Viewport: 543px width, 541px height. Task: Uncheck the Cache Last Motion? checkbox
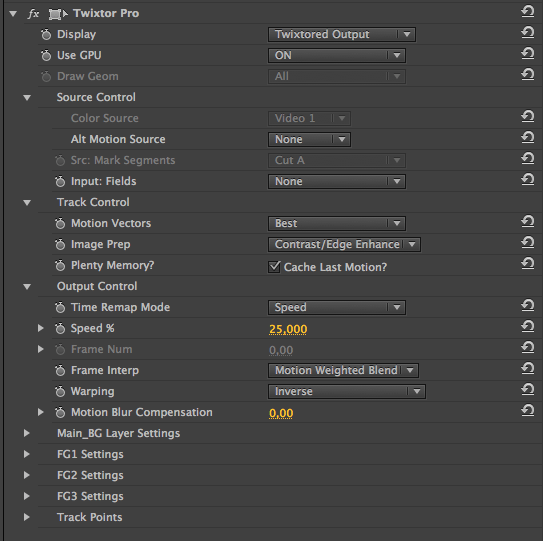(x=274, y=267)
